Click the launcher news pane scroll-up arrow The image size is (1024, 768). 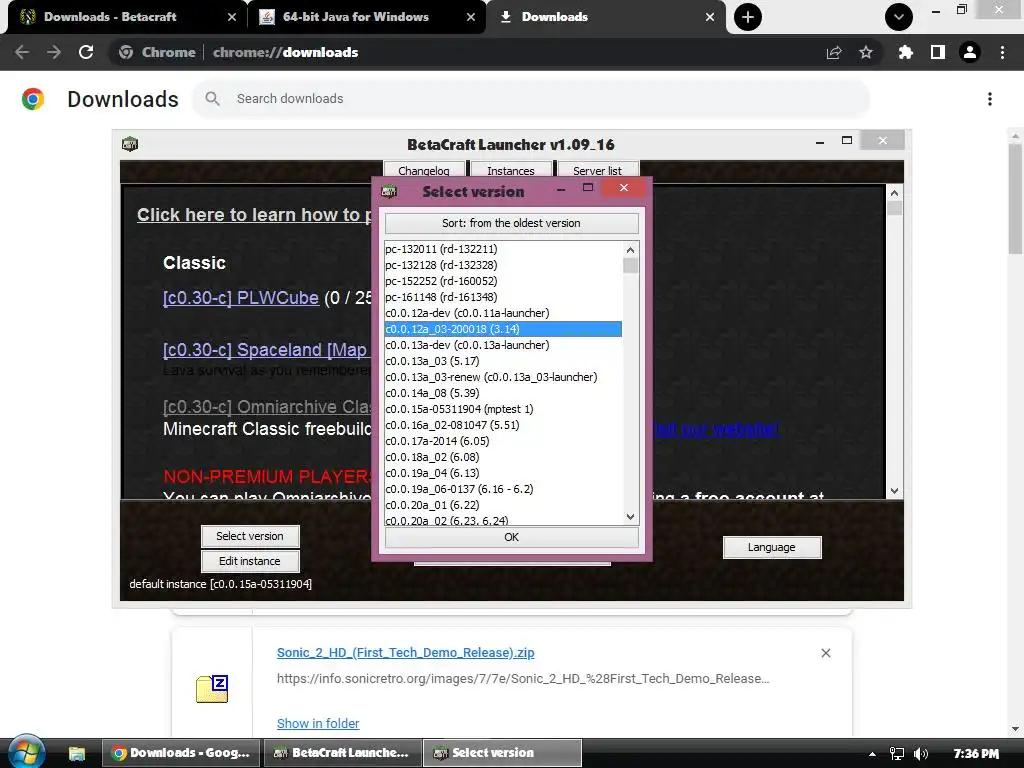[895, 193]
